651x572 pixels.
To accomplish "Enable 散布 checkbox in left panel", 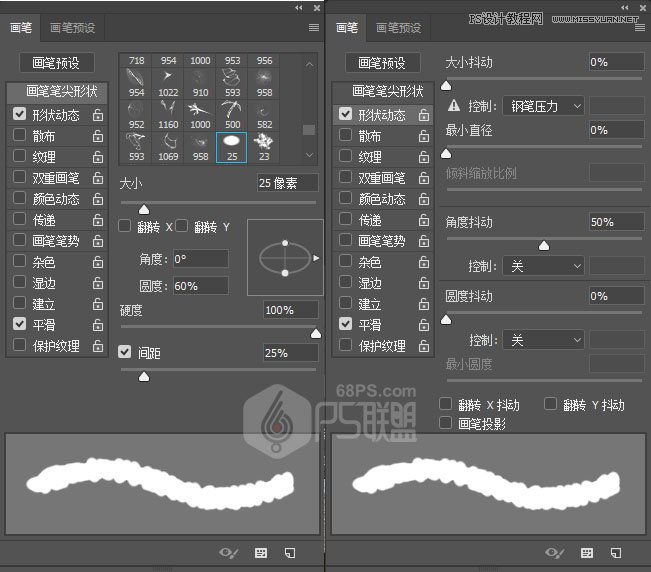I will coord(20,135).
